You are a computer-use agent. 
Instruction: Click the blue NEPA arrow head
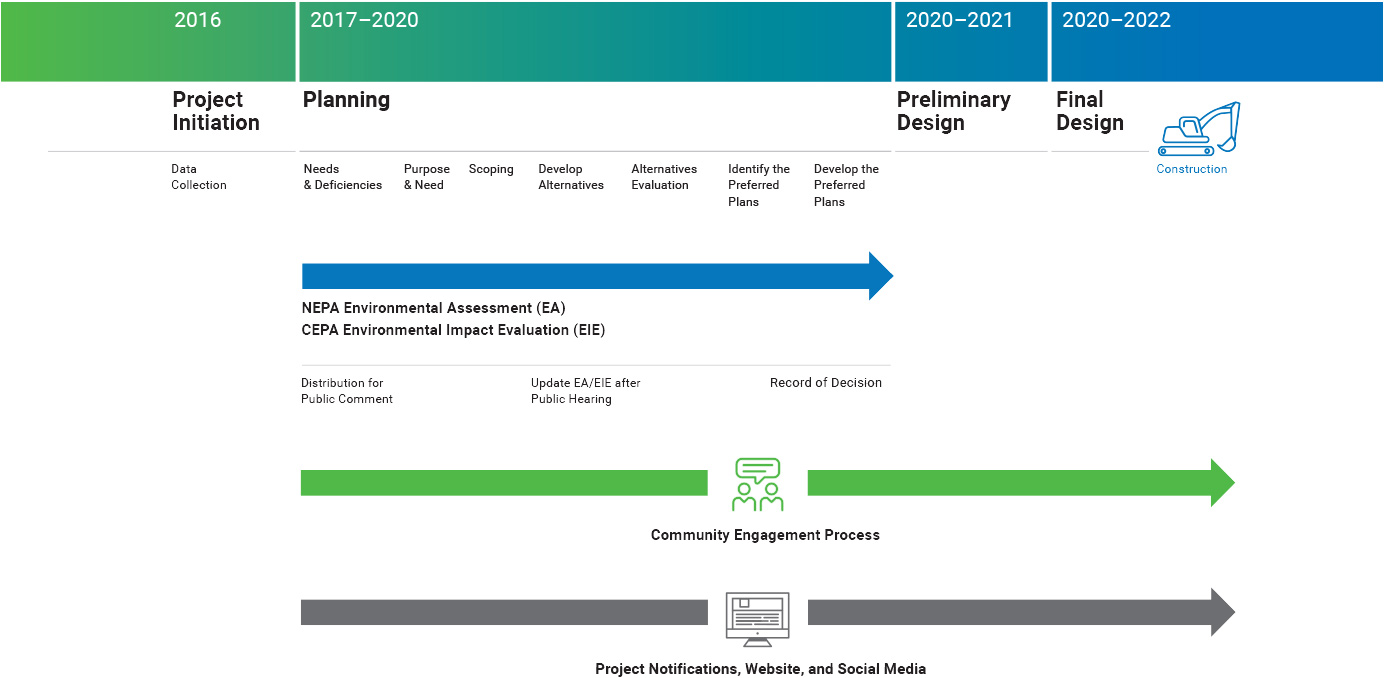[x=880, y=276]
